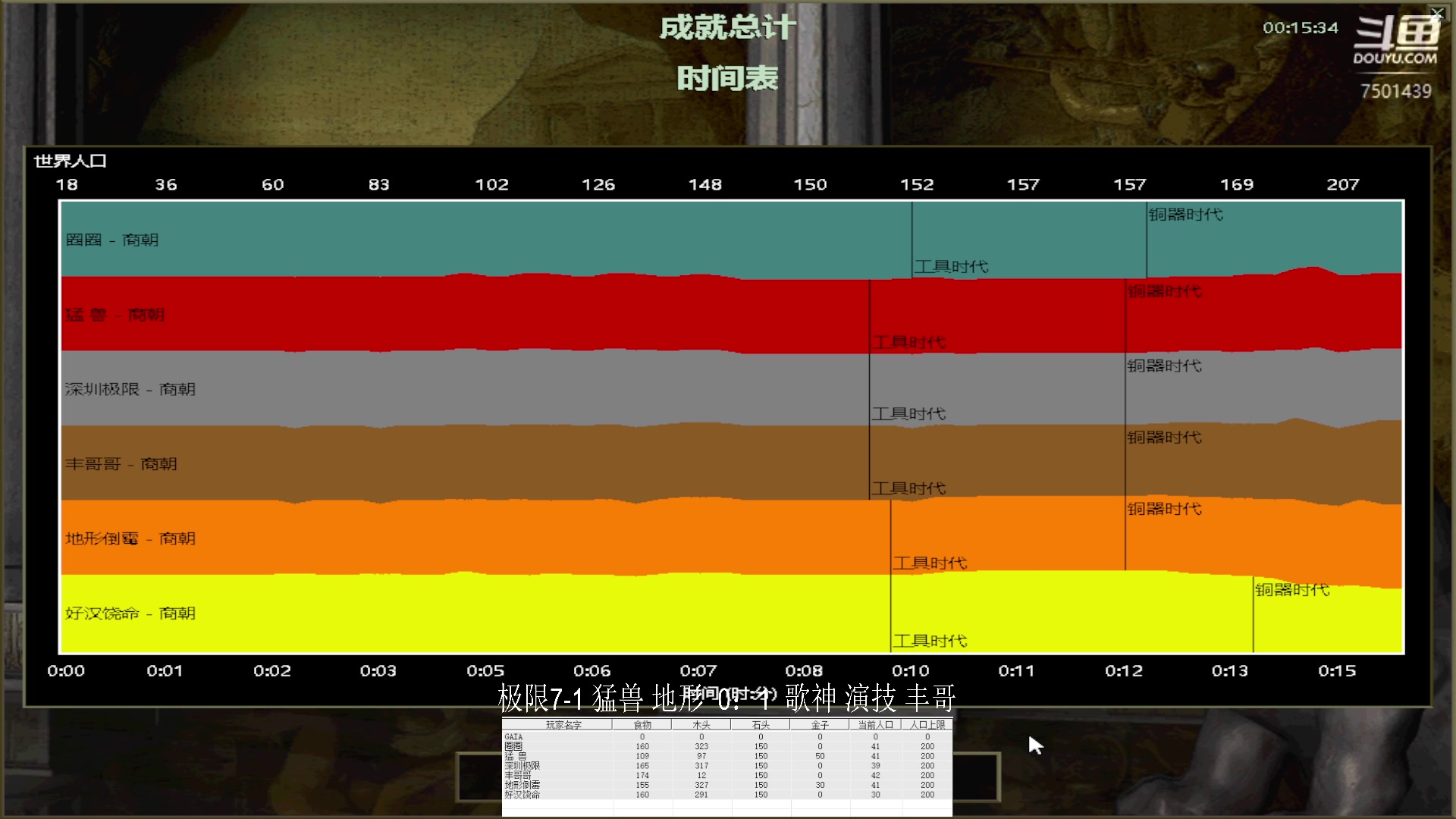Select 铜器时代 marker in orange 地形倒霉 band
This screenshot has width=1456, height=819.
1165,509
